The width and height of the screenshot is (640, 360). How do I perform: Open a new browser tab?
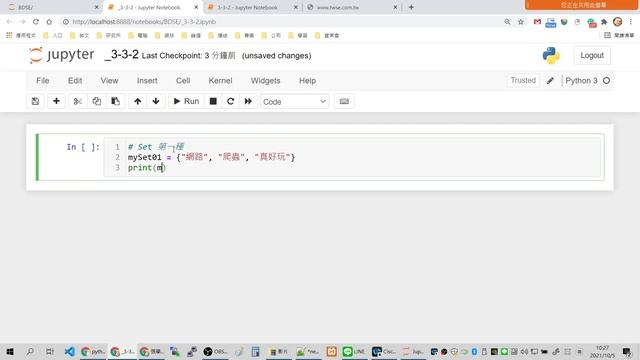point(411,7)
